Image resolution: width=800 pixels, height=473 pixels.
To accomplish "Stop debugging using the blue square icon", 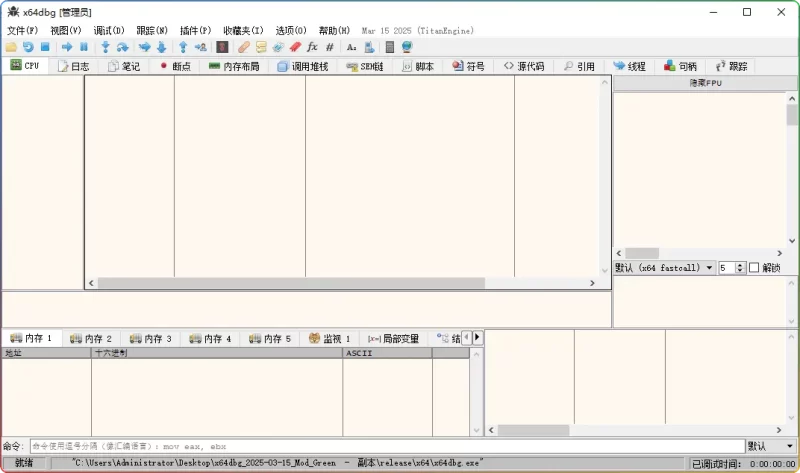I will click(45, 47).
